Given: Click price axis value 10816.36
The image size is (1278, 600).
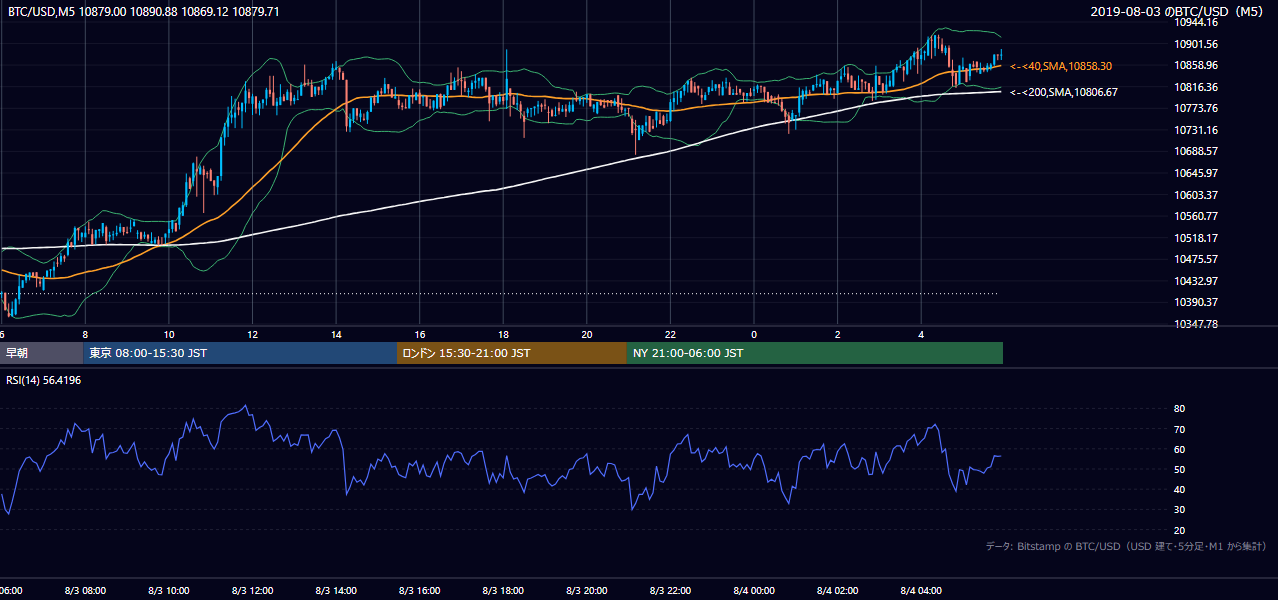Looking at the screenshot, I should tap(1196, 87).
